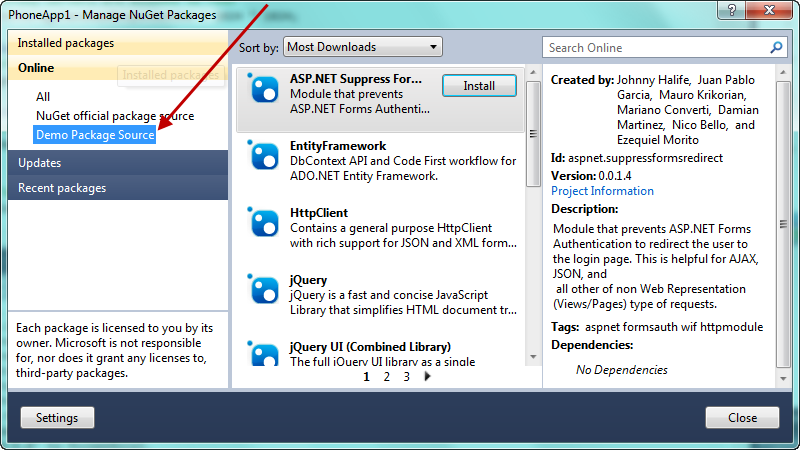
Task: Click the EntityFramework package icon
Action: (x=263, y=156)
